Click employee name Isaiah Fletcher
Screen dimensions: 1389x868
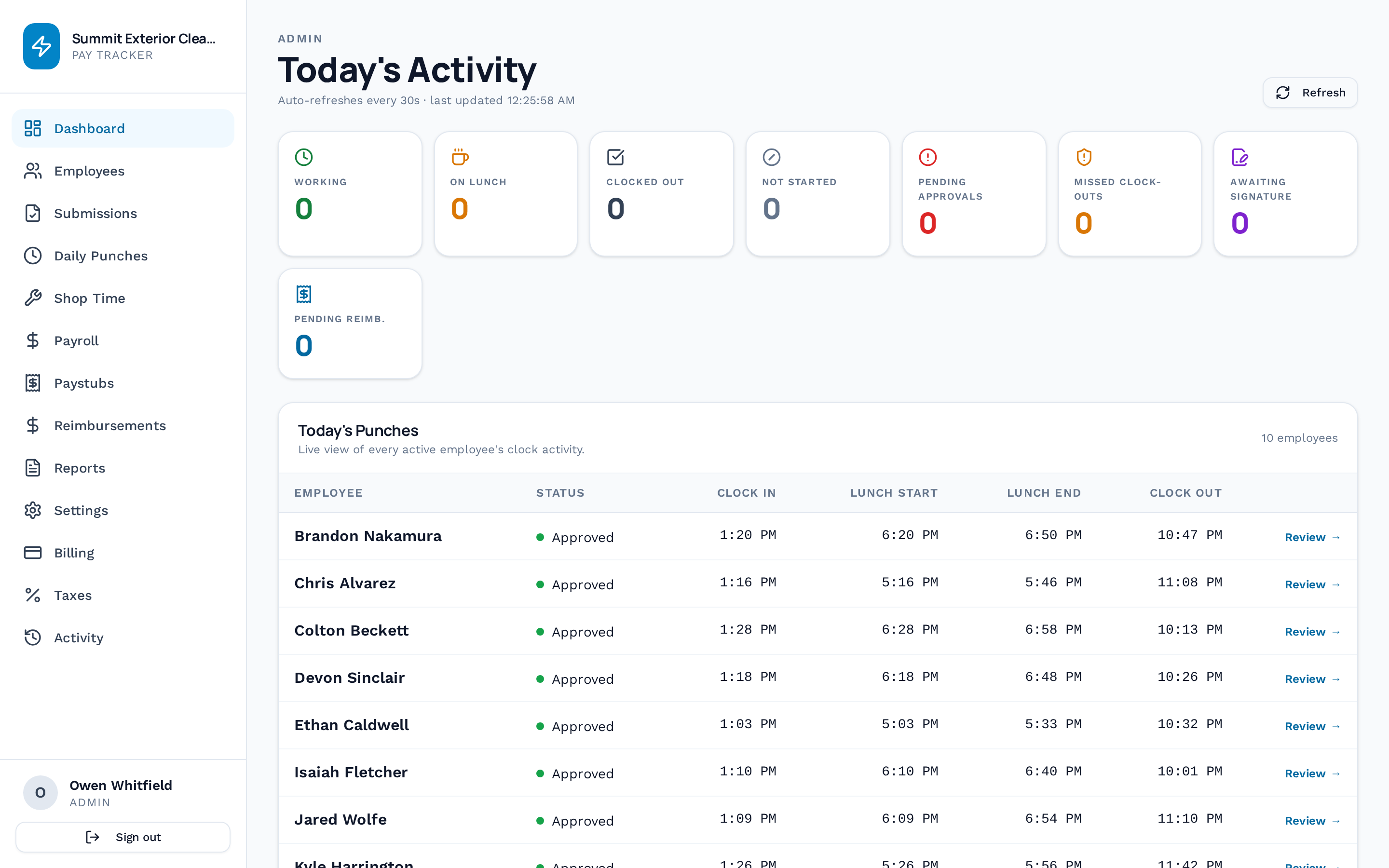coord(351,773)
